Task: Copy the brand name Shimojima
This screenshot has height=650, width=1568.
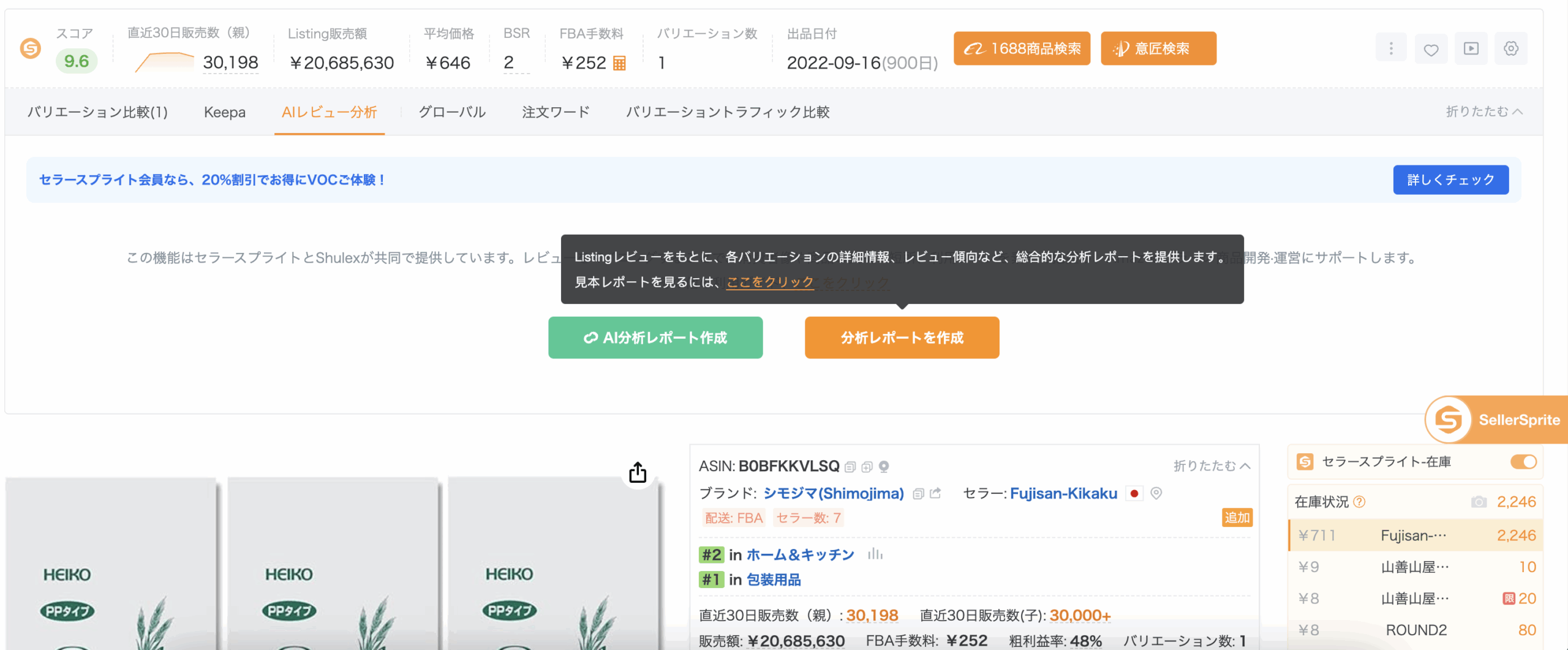Action: tap(918, 494)
